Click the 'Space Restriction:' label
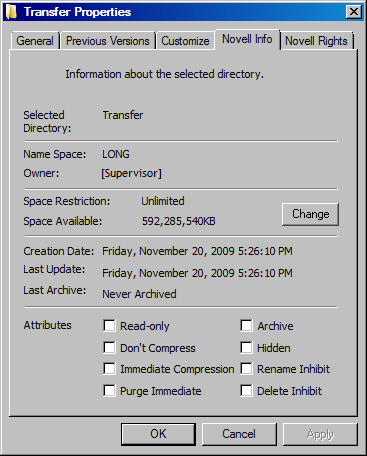The height and width of the screenshot is (456, 367). pos(67,201)
